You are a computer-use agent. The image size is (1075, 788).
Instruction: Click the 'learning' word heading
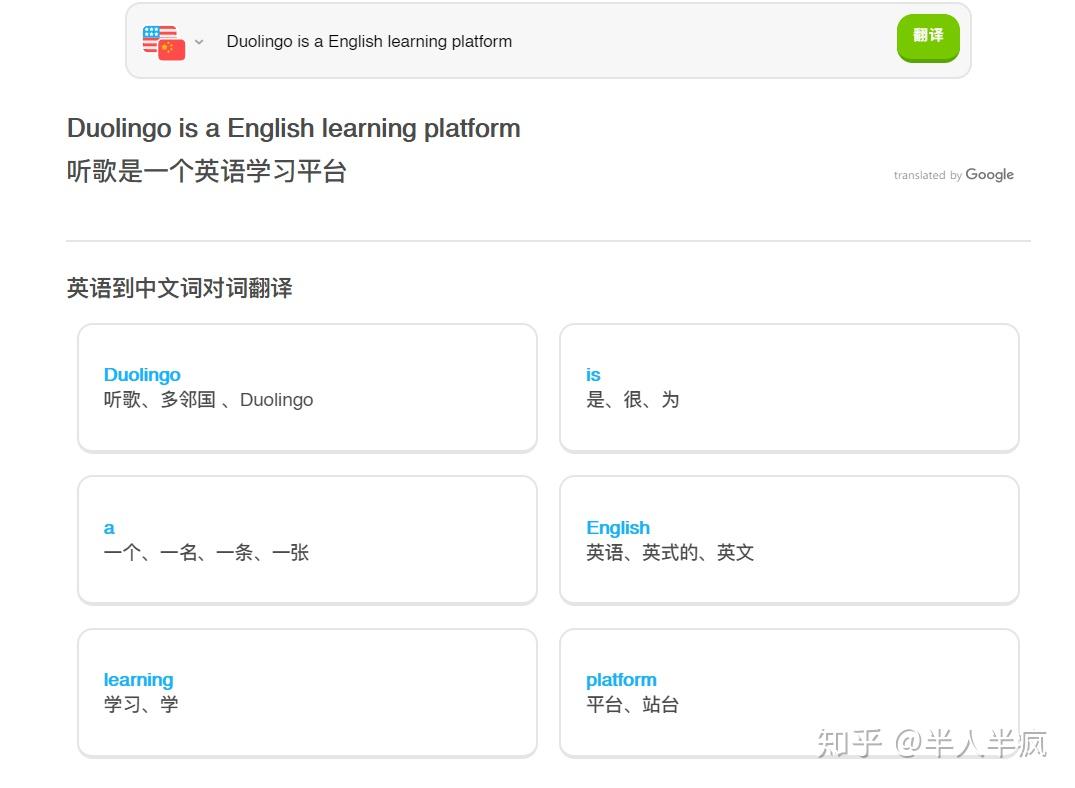(138, 679)
